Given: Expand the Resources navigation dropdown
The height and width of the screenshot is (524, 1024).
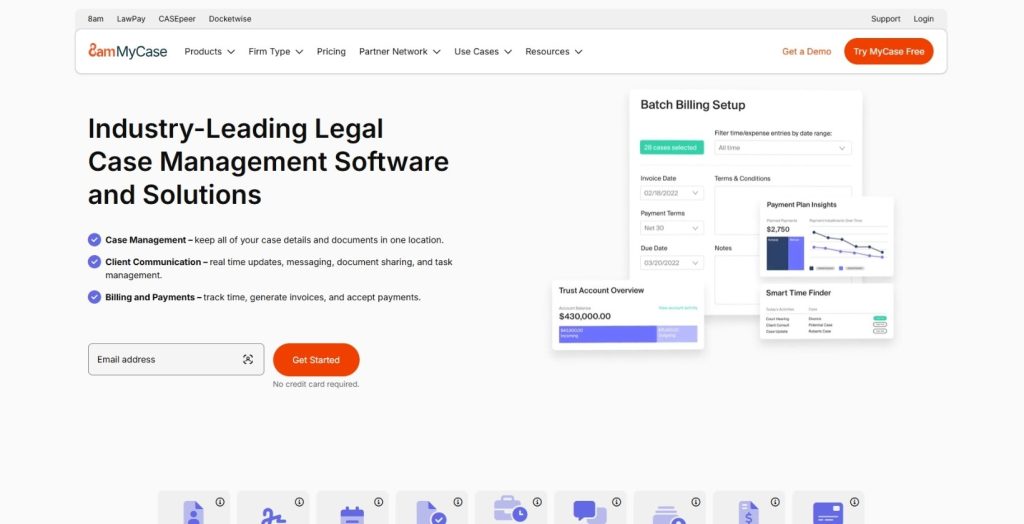Looking at the screenshot, I should click(553, 52).
